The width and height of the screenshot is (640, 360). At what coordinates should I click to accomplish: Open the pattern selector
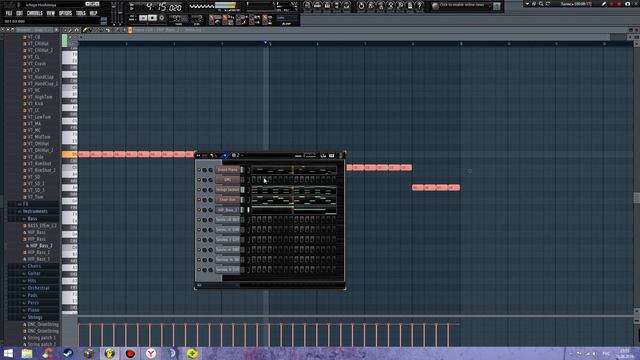click(x=197, y=18)
